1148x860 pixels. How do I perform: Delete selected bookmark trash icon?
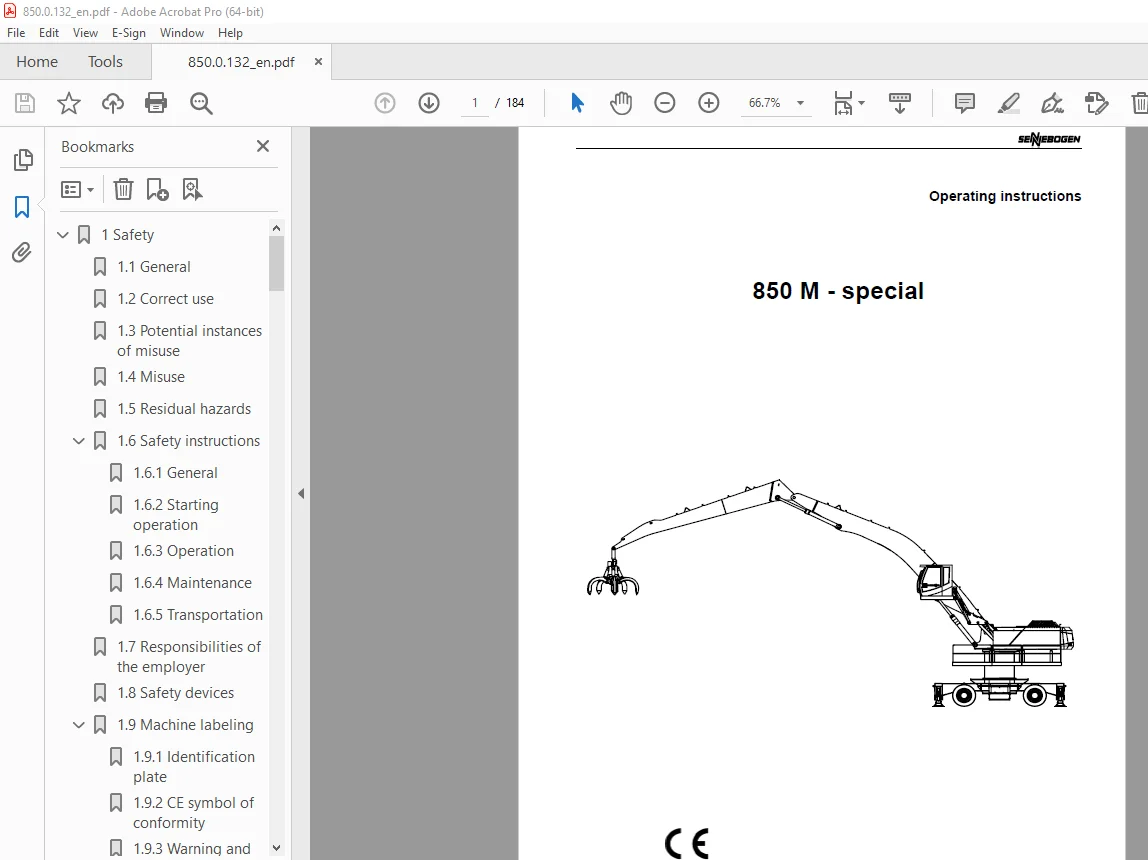[x=123, y=190]
